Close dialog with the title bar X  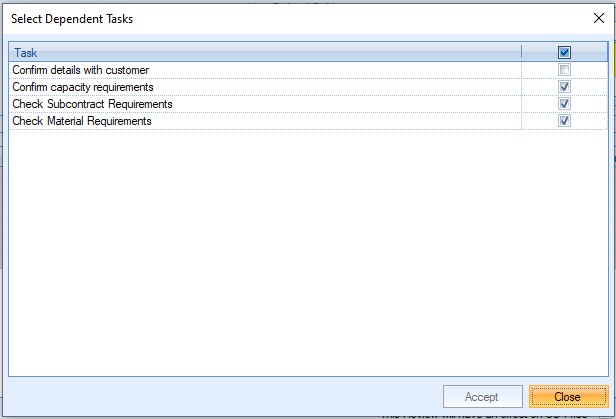click(597, 18)
